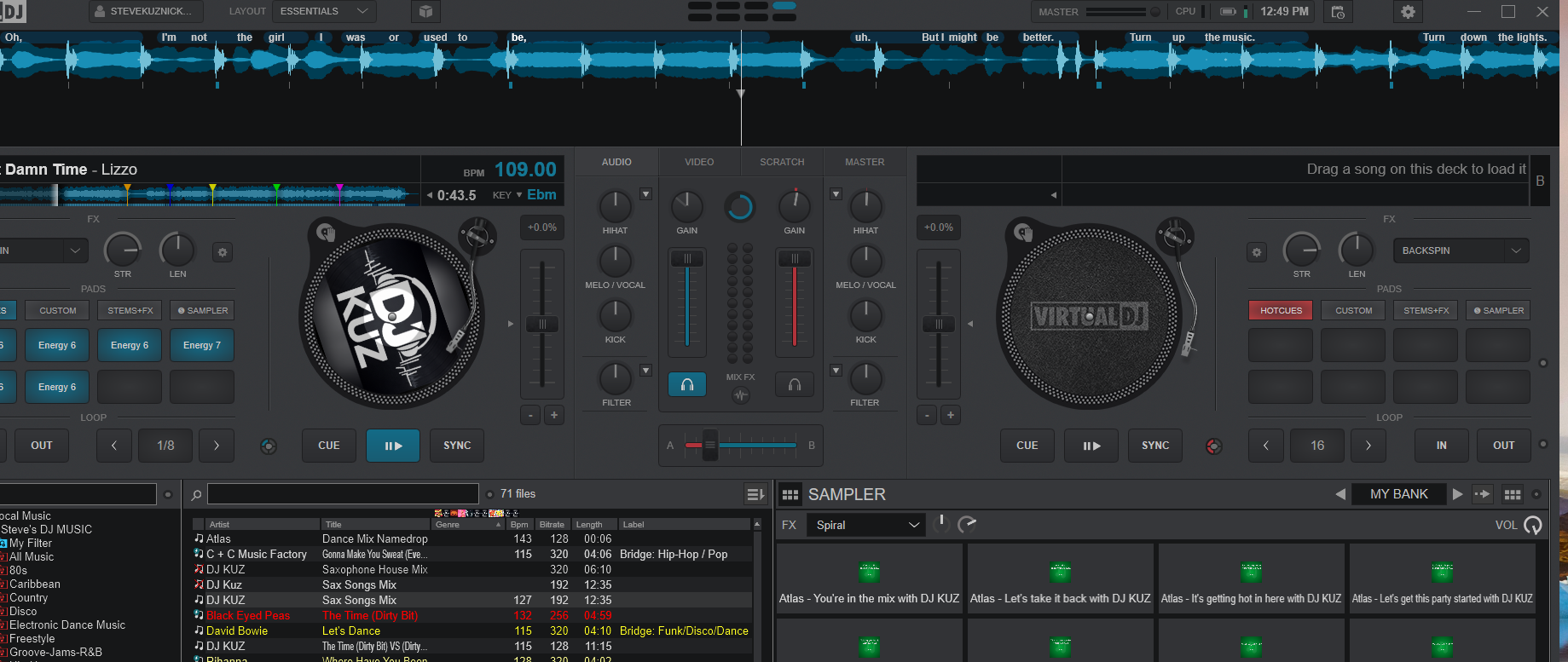Click right deck loop shrink arrow

tap(1266, 446)
